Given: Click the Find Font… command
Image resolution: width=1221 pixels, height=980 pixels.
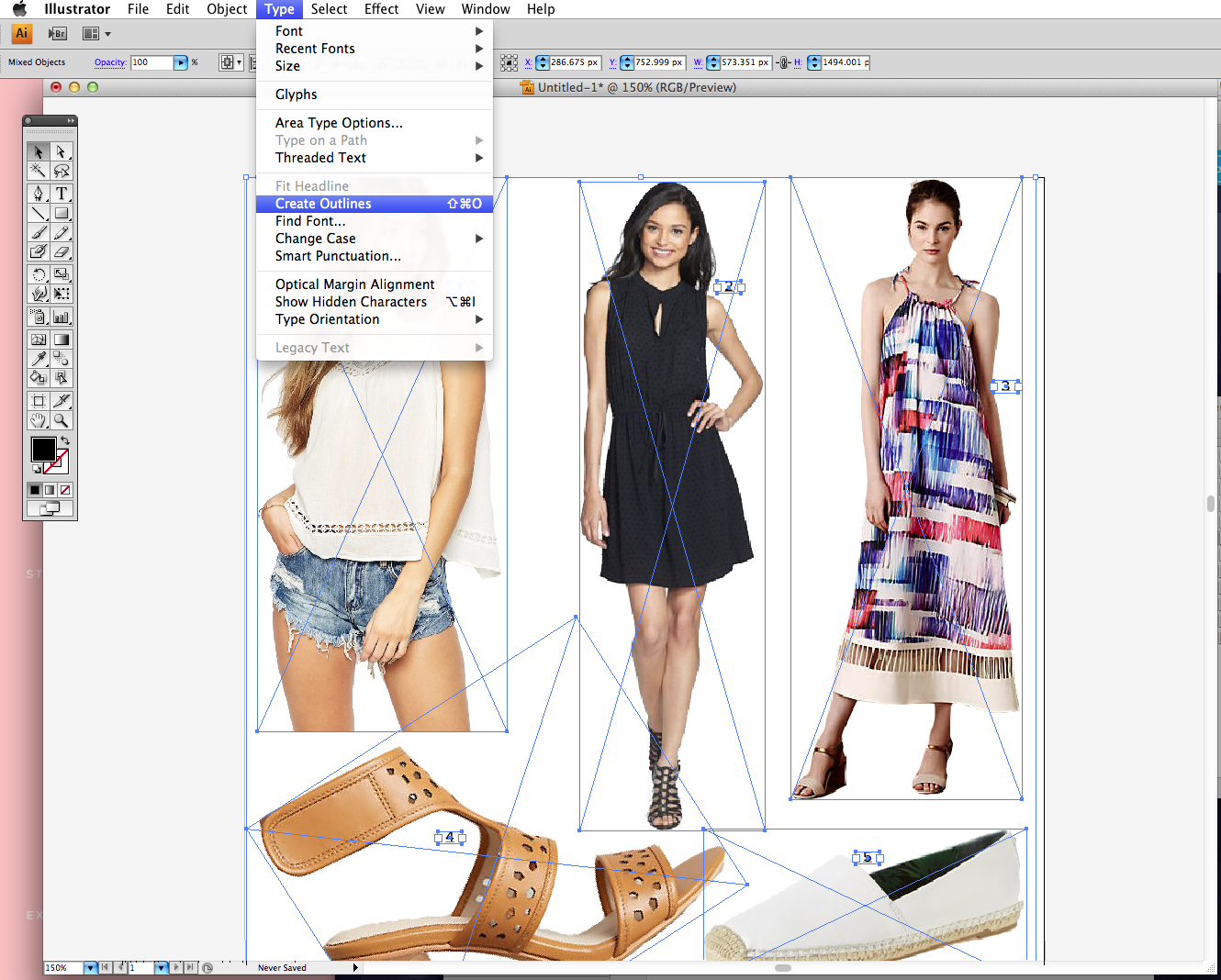Looking at the screenshot, I should coord(375,221).
